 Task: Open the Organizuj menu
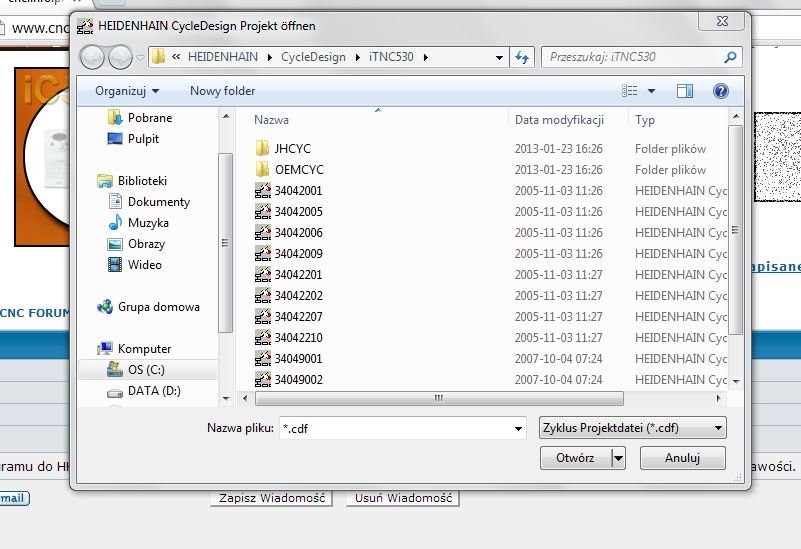pos(127,91)
